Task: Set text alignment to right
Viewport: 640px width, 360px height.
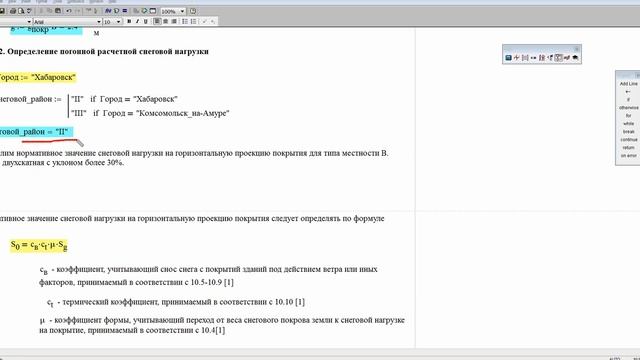Action: click(x=174, y=22)
